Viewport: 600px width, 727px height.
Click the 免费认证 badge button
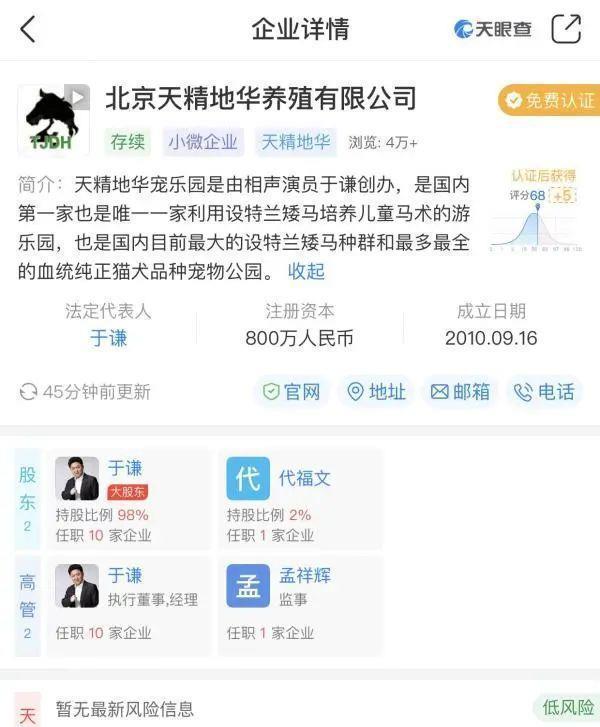click(x=549, y=100)
